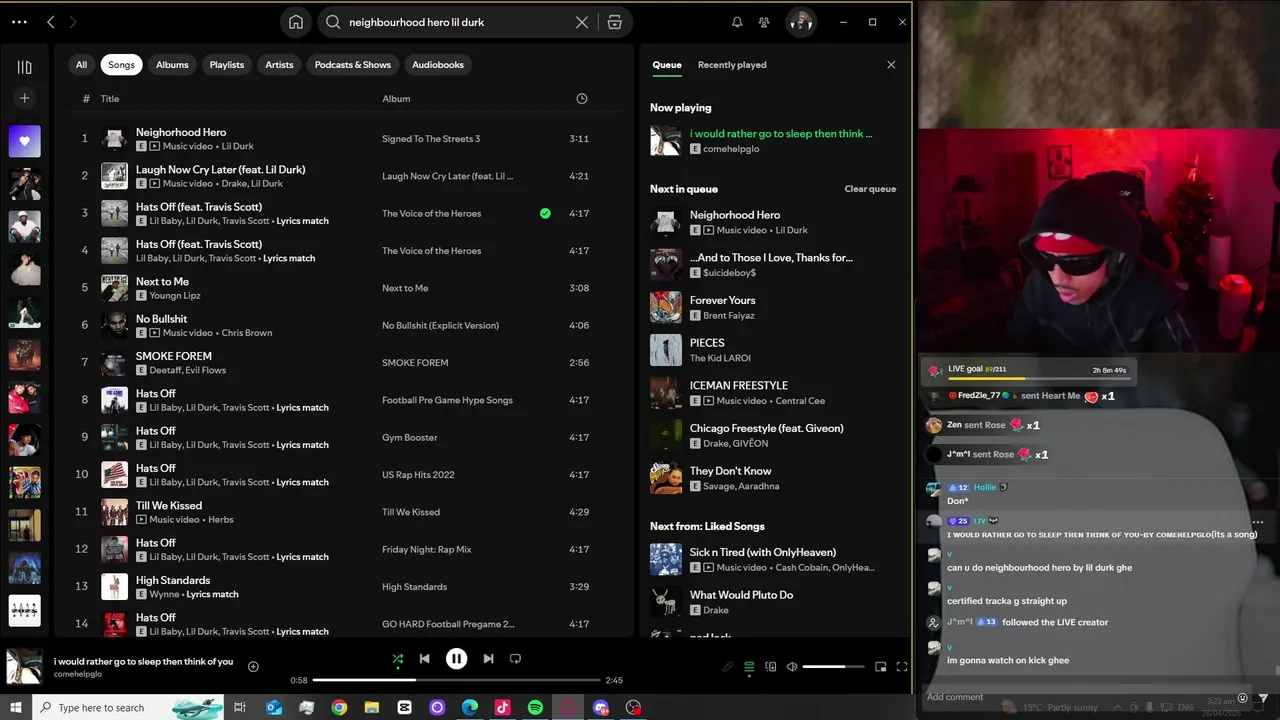Go back with the left arrow
The height and width of the screenshot is (720, 1280).
coord(51,22)
